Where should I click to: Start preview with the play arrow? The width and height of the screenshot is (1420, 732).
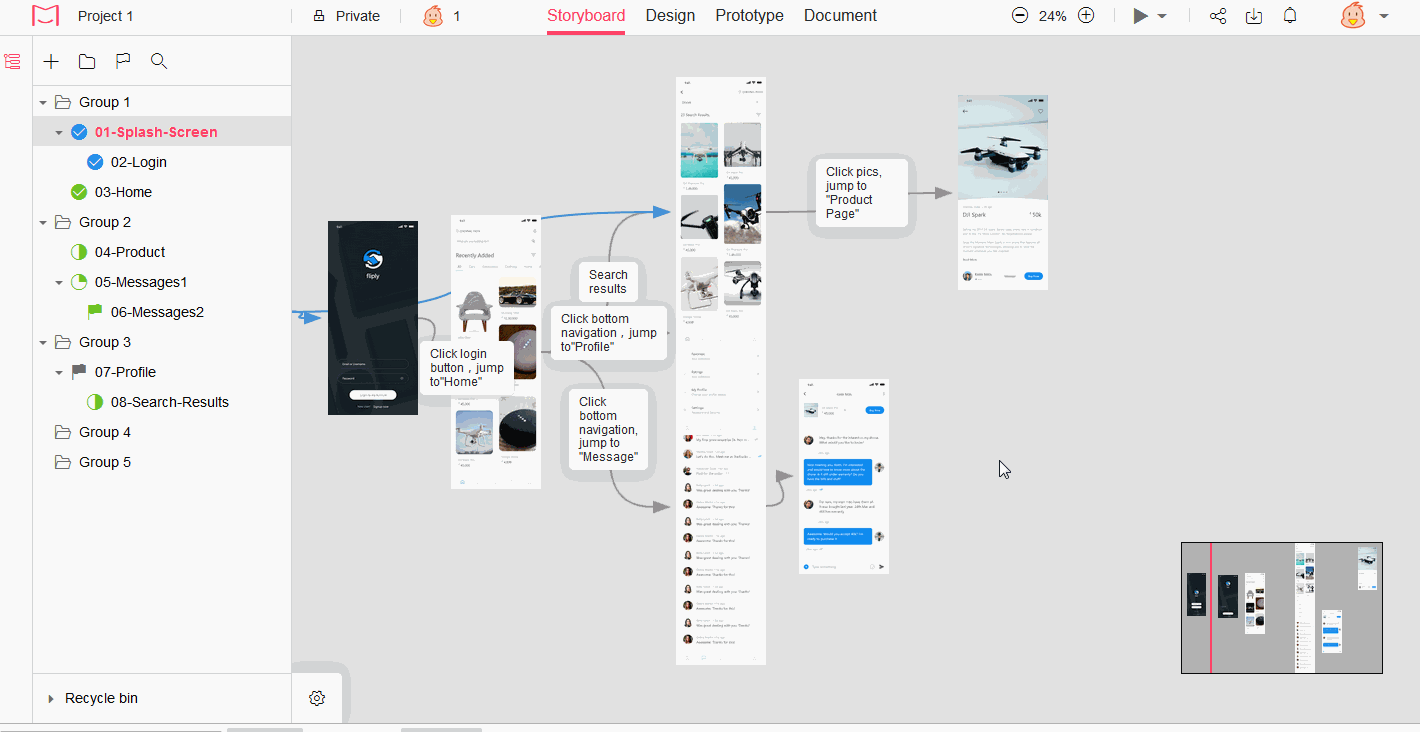click(x=1141, y=16)
